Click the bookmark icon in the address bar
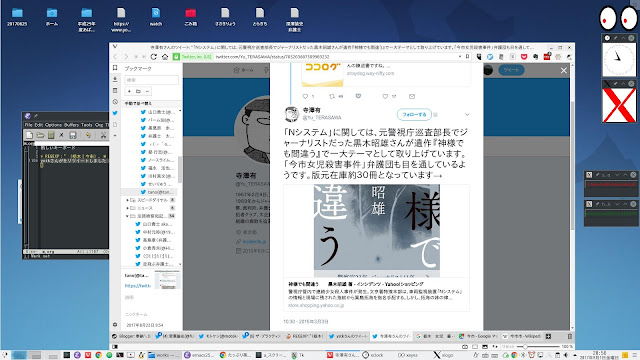Image resolution: width=640 pixels, height=360 pixels. pos(467,57)
